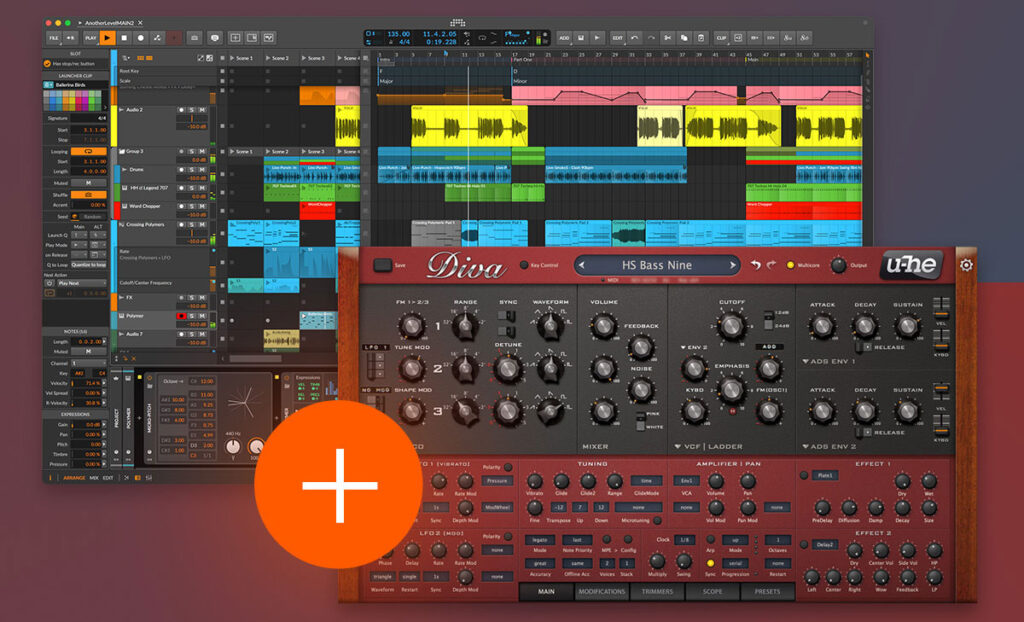Click the briefcase icon in Bitwig toolbar
Screen dimensions: 1024x622
(x=195, y=38)
